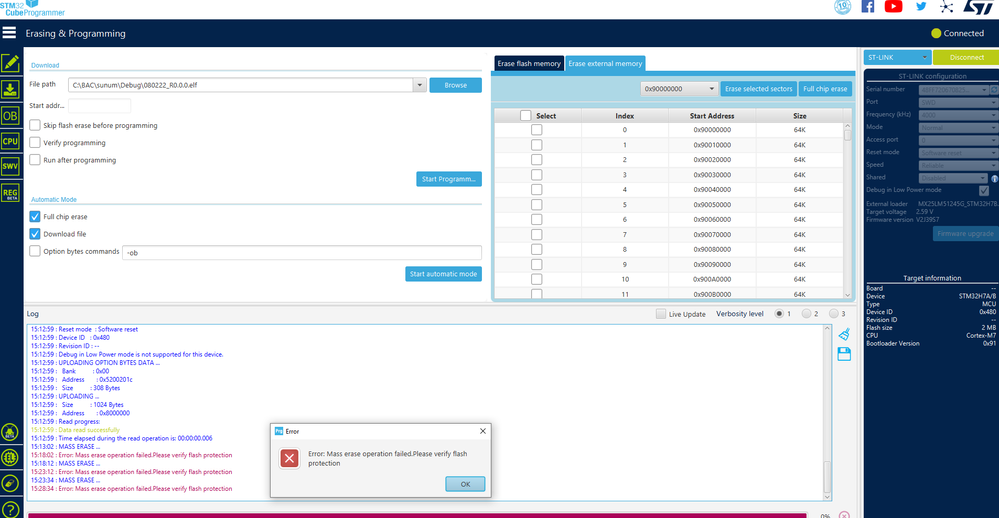The image size is (999, 518).
Task: Click Erase selected sectors button
Action: pos(758,89)
